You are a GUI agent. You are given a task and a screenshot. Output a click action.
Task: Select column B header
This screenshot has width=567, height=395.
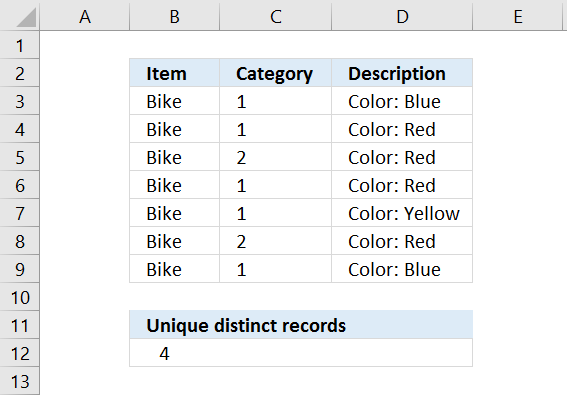(x=175, y=16)
